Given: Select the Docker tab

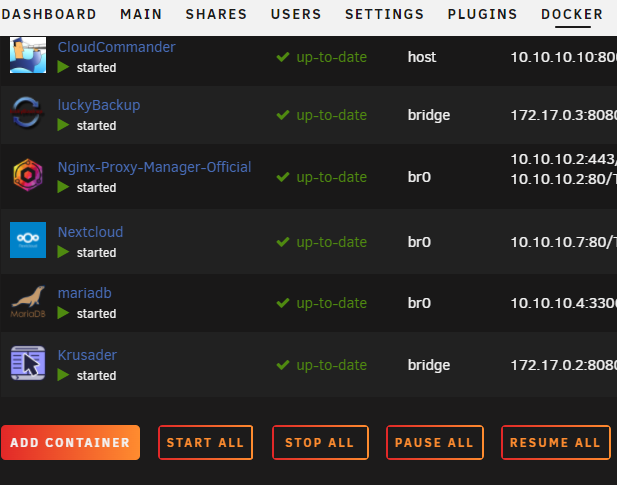Looking at the screenshot, I should click(x=572, y=14).
